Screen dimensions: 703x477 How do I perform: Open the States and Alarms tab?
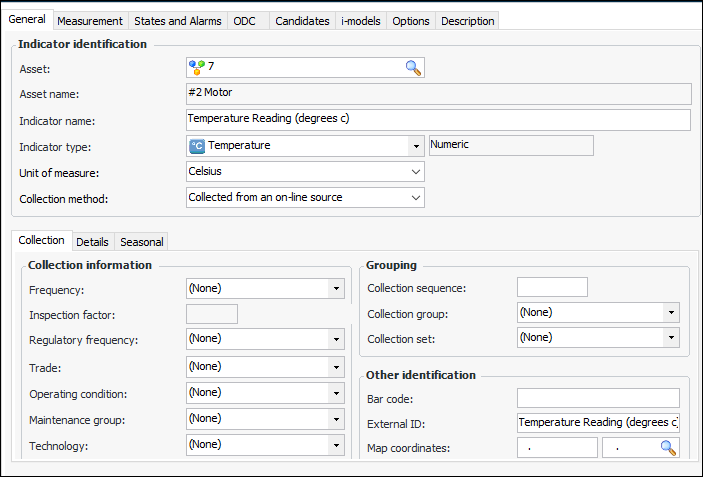click(x=177, y=21)
